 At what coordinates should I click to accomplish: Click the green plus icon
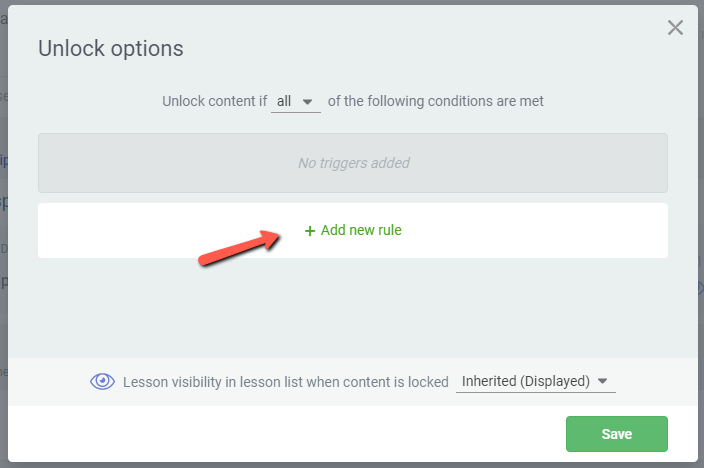click(x=310, y=231)
